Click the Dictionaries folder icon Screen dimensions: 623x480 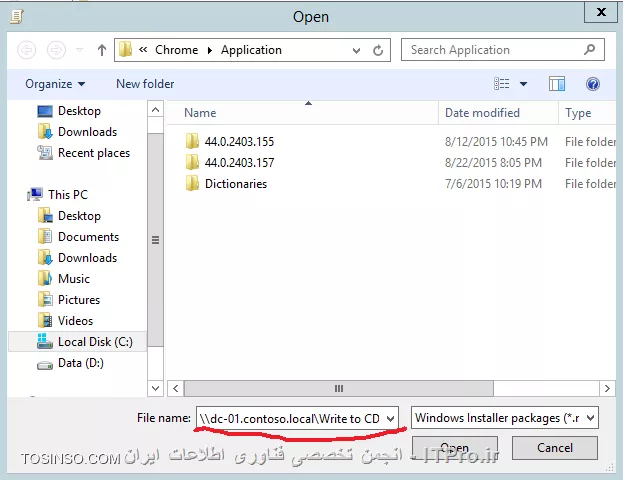(x=192, y=184)
